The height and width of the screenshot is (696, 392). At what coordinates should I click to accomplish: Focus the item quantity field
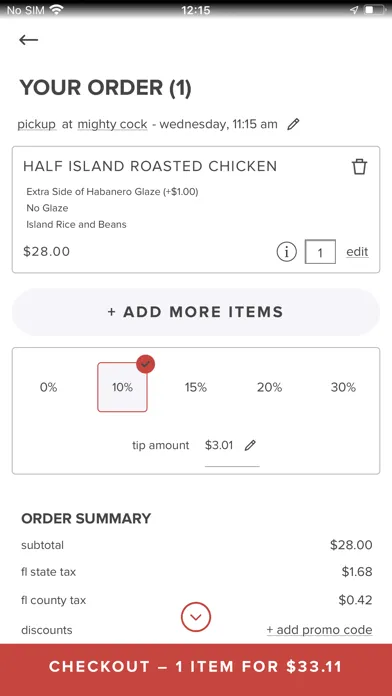click(x=320, y=252)
